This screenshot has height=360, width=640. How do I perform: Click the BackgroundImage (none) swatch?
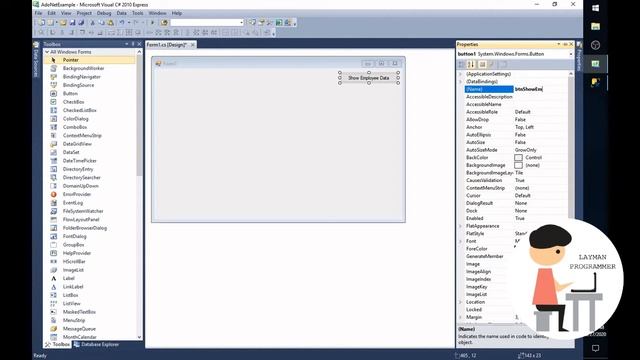[518, 165]
